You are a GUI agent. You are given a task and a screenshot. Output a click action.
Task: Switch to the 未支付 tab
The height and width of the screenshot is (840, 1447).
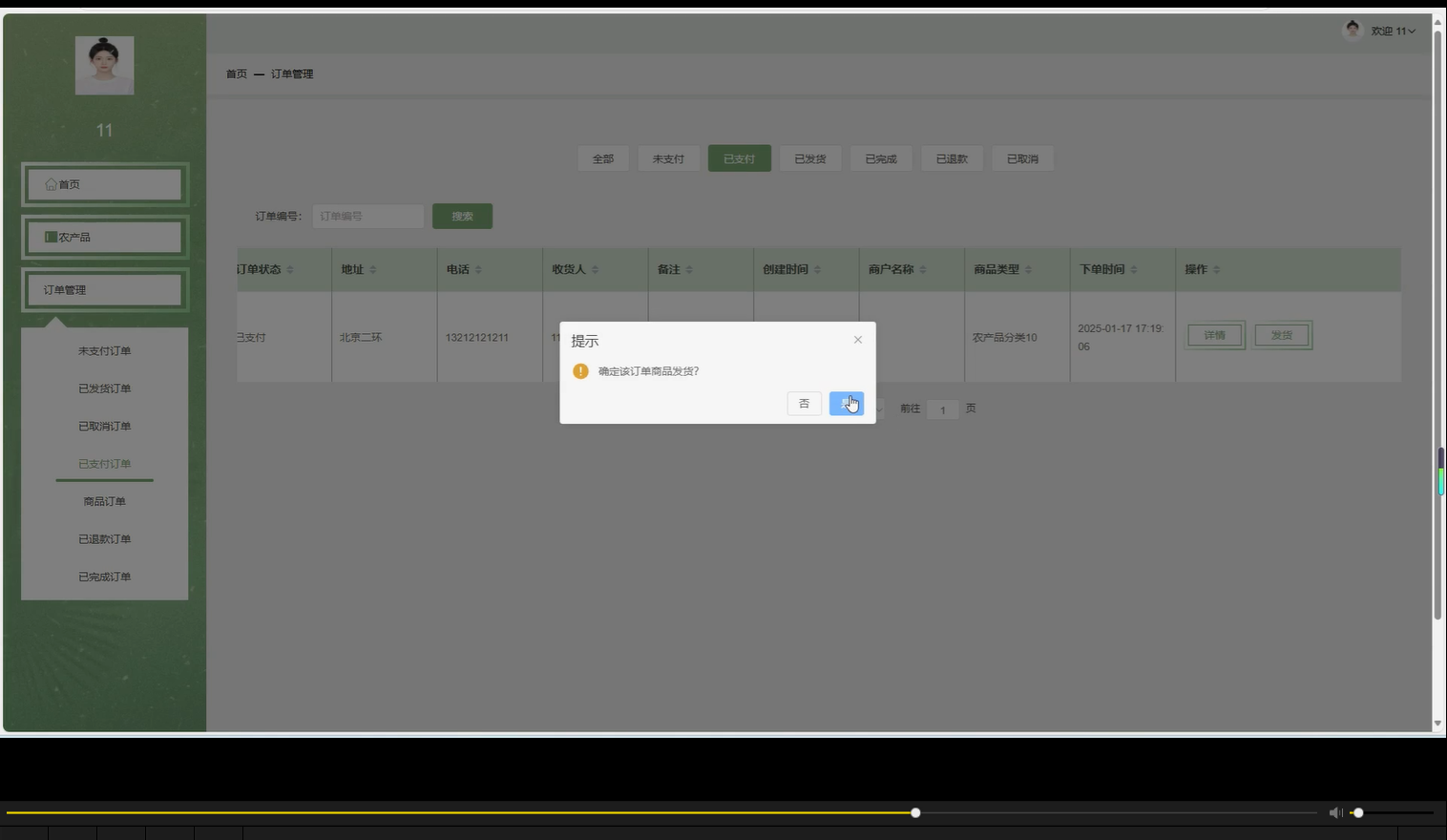[668, 158]
